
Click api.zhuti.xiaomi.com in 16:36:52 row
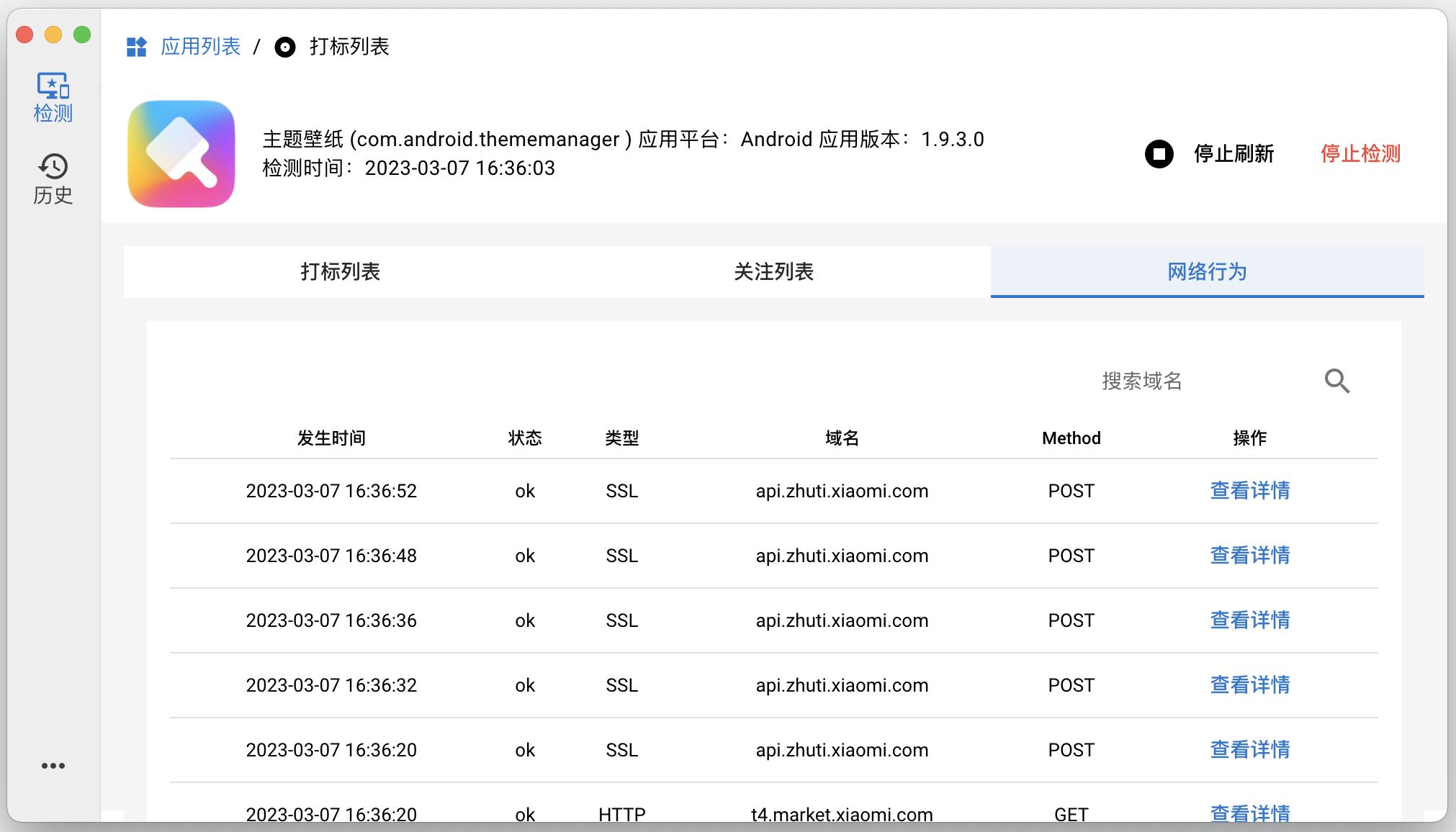coord(842,491)
